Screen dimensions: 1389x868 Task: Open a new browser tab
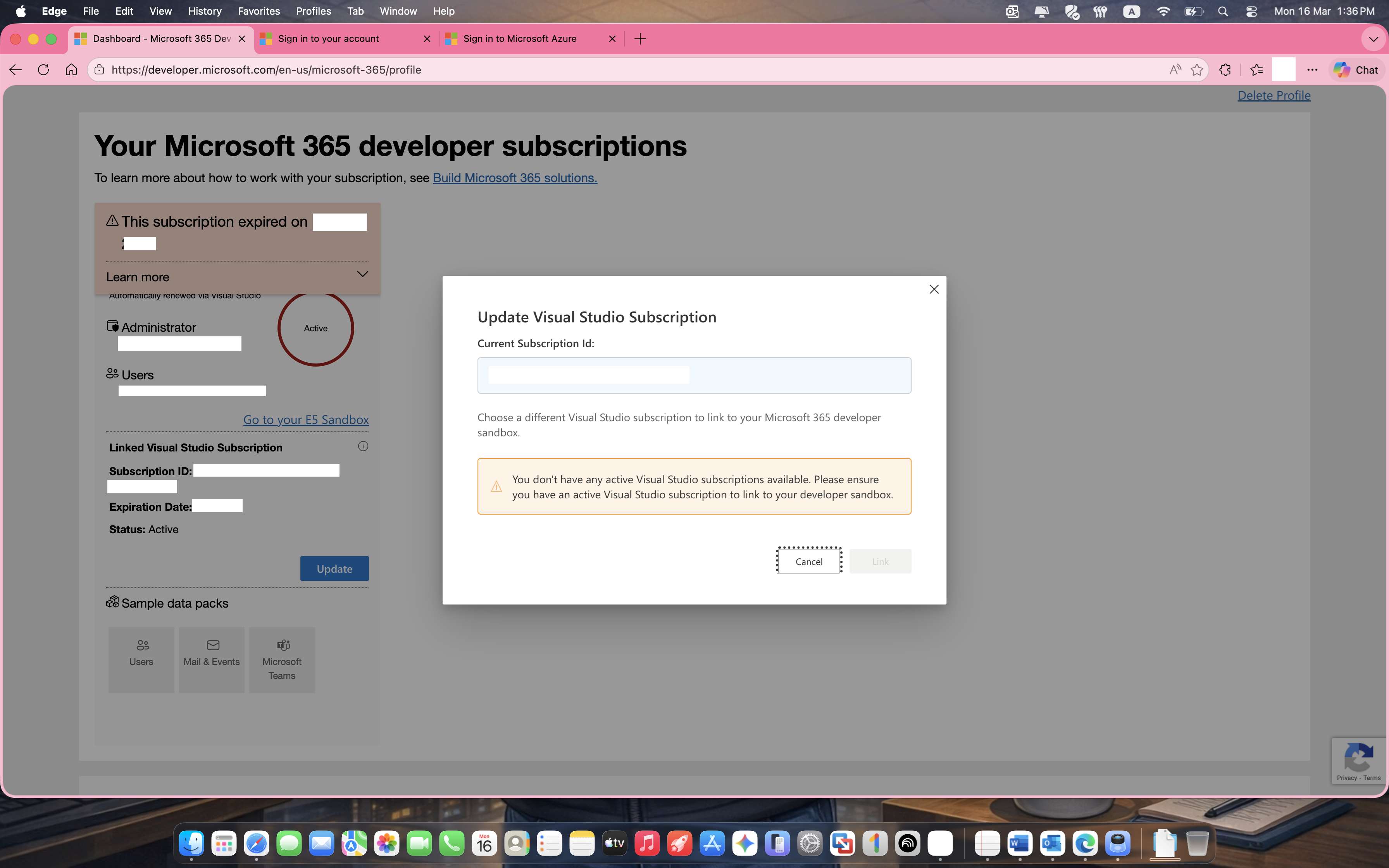point(640,38)
